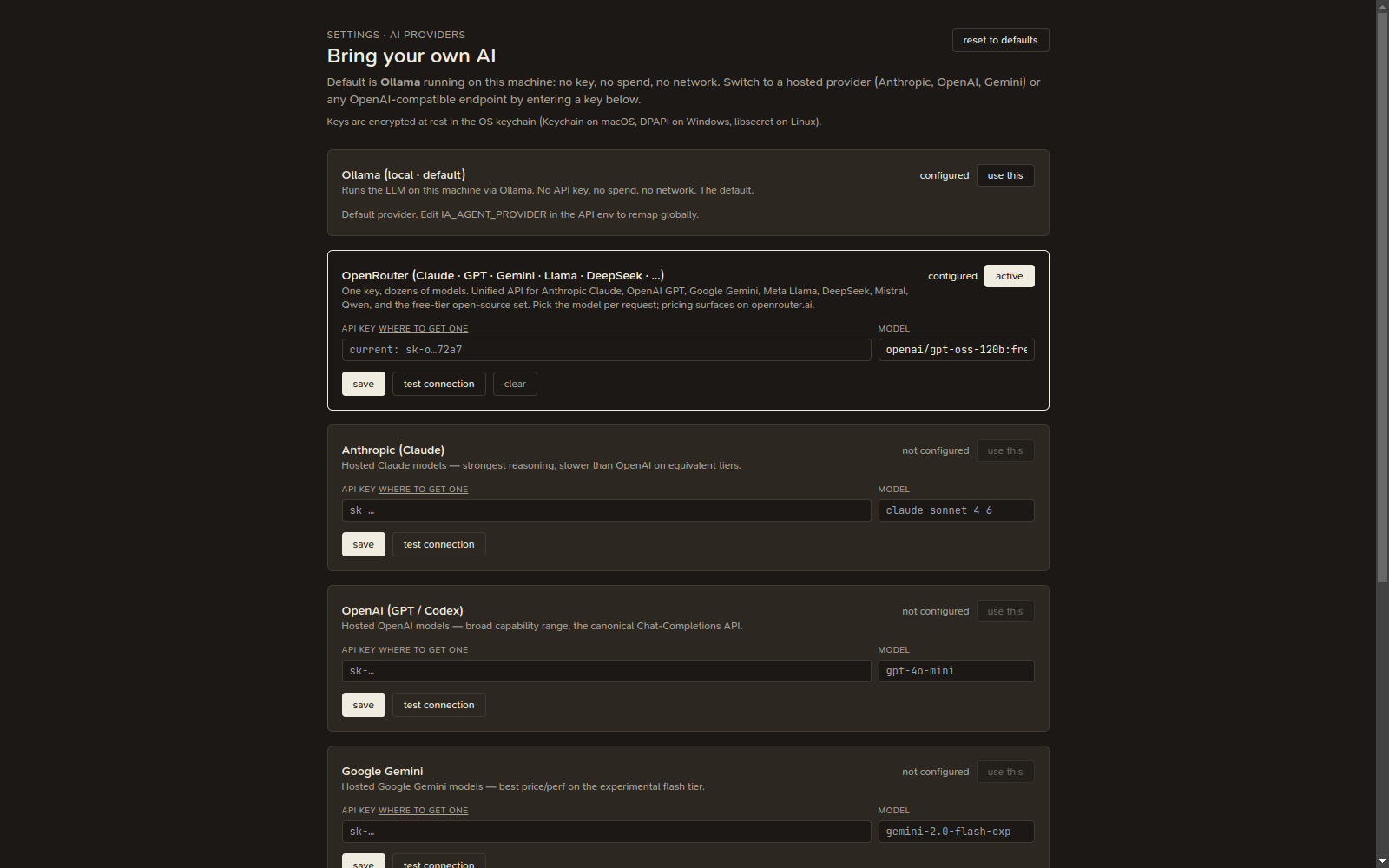Image resolution: width=1389 pixels, height=868 pixels.
Task: Click use this on Google Gemini card
Action: (x=1004, y=772)
